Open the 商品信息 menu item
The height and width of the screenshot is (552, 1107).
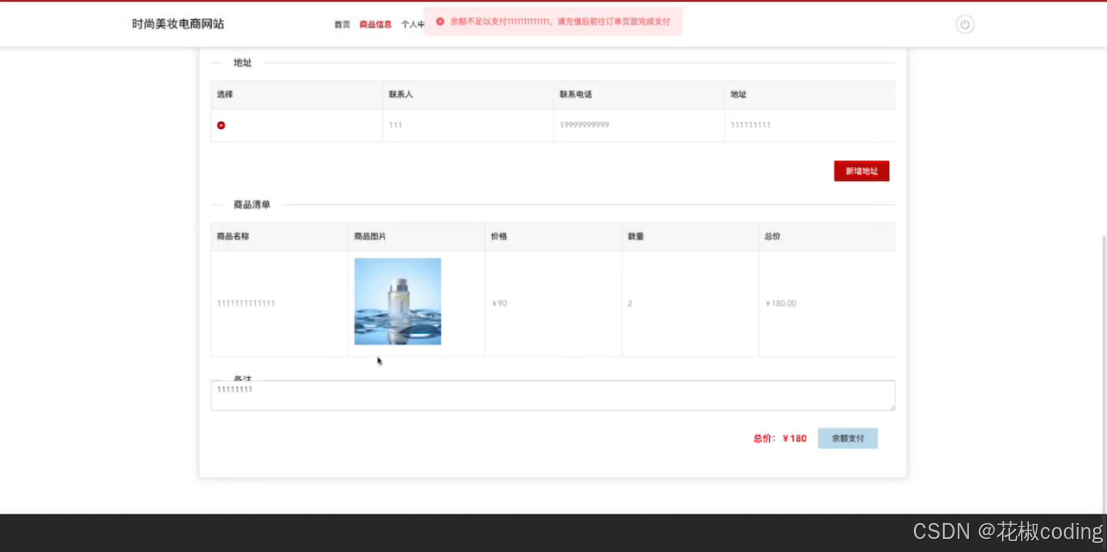click(375, 25)
